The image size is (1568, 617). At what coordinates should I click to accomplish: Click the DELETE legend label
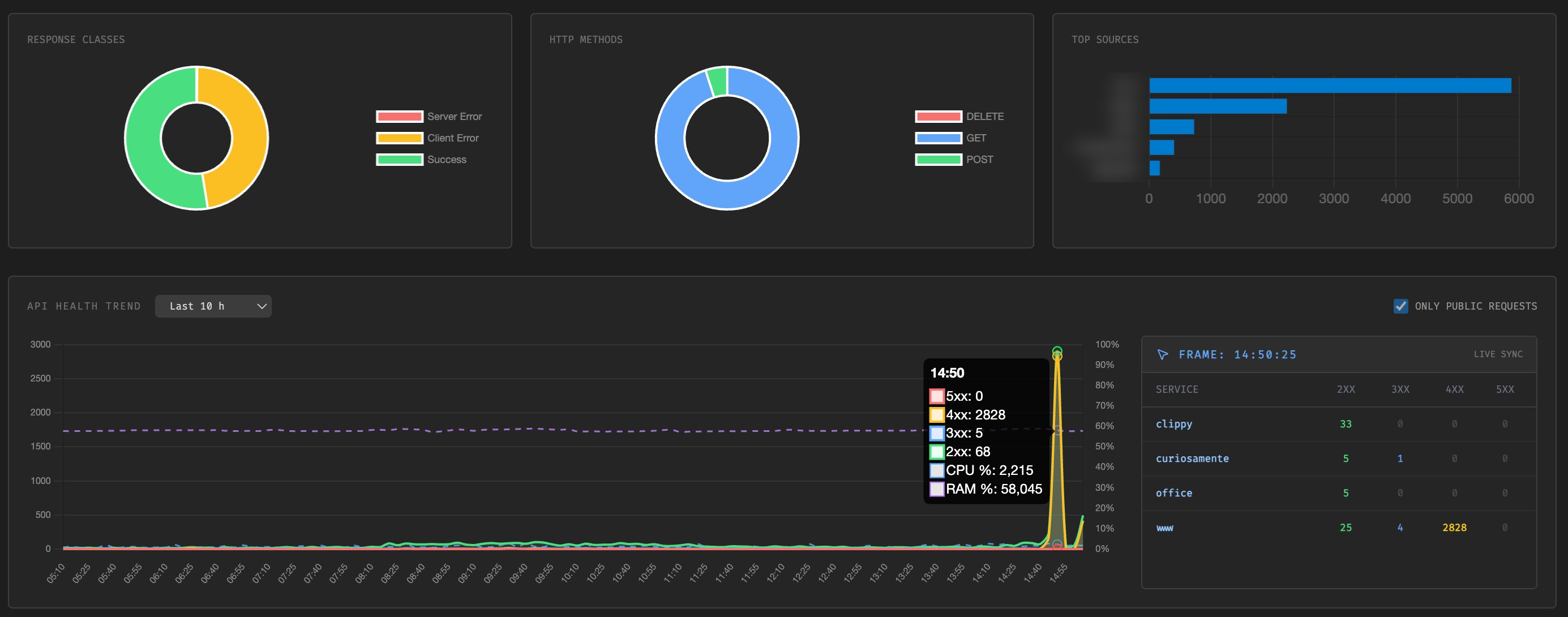click(985, 116)
